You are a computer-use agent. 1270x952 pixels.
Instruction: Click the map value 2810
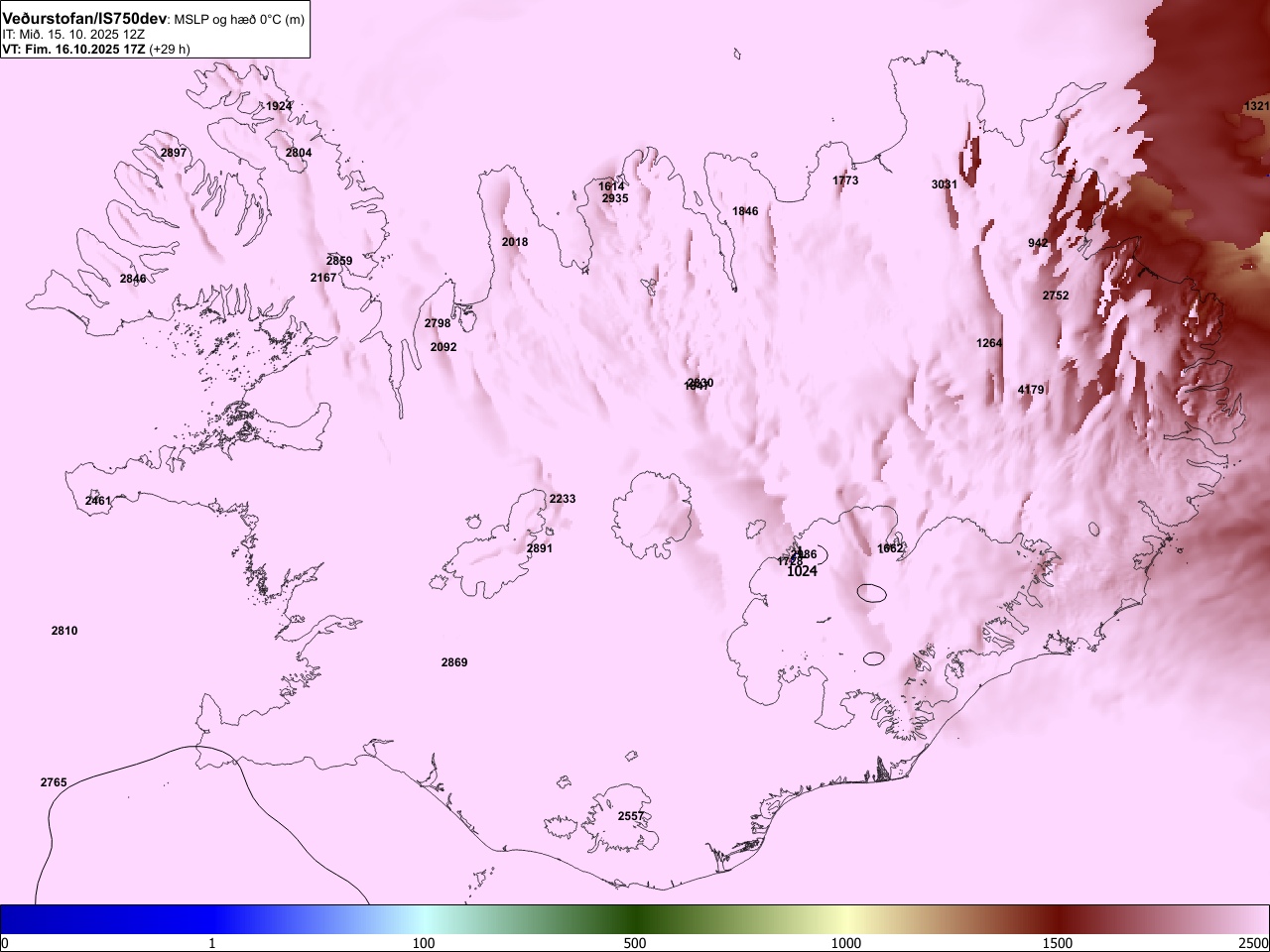pyautogui.click(x=64, y=631)
